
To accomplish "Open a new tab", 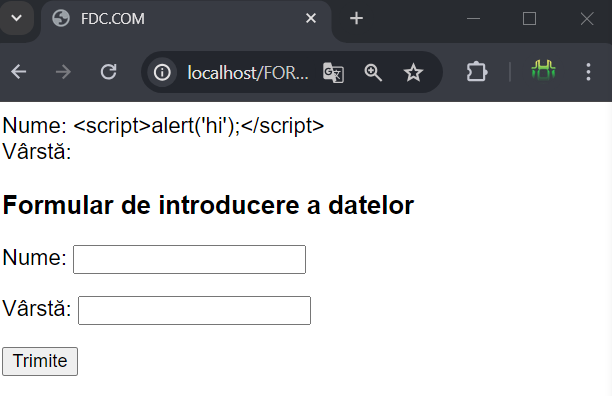I will point(356,18).
